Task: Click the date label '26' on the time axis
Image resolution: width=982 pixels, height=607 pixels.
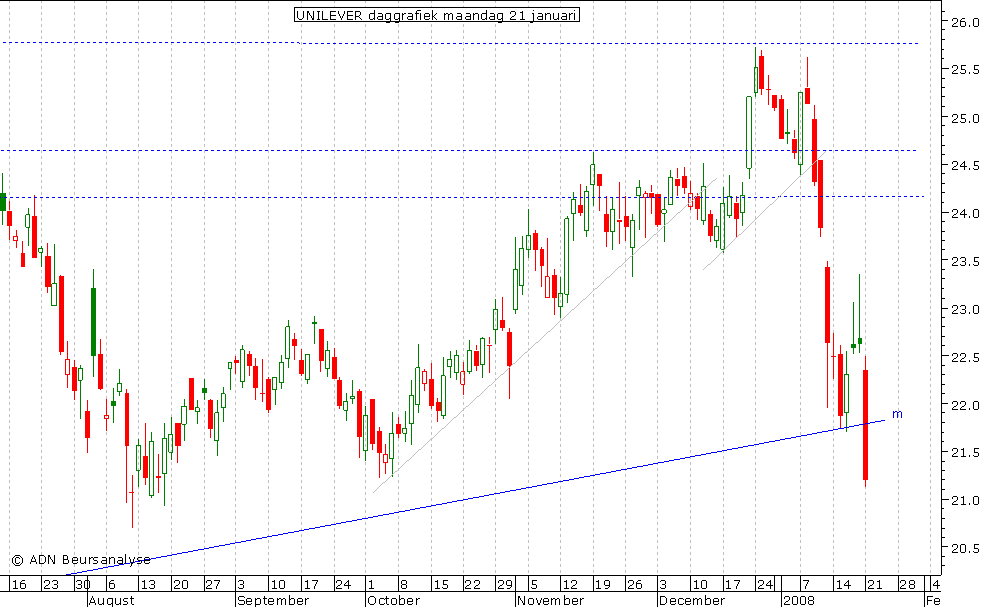Action: pos(634,584)
